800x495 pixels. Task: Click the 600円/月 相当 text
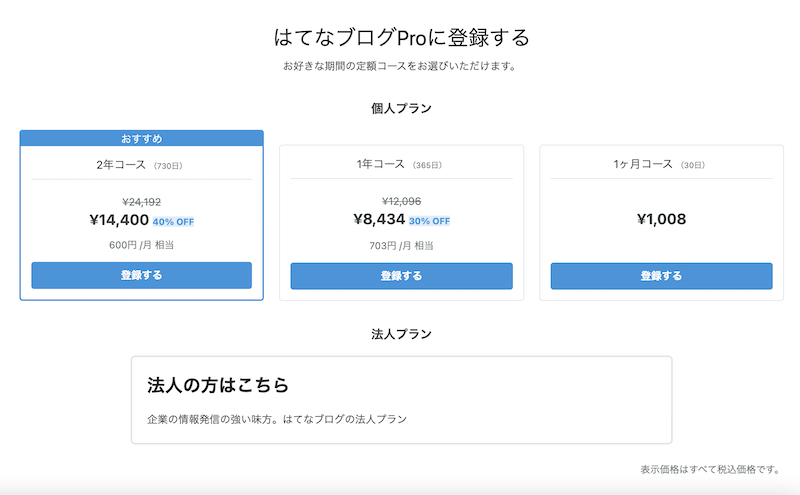(141, 245)
